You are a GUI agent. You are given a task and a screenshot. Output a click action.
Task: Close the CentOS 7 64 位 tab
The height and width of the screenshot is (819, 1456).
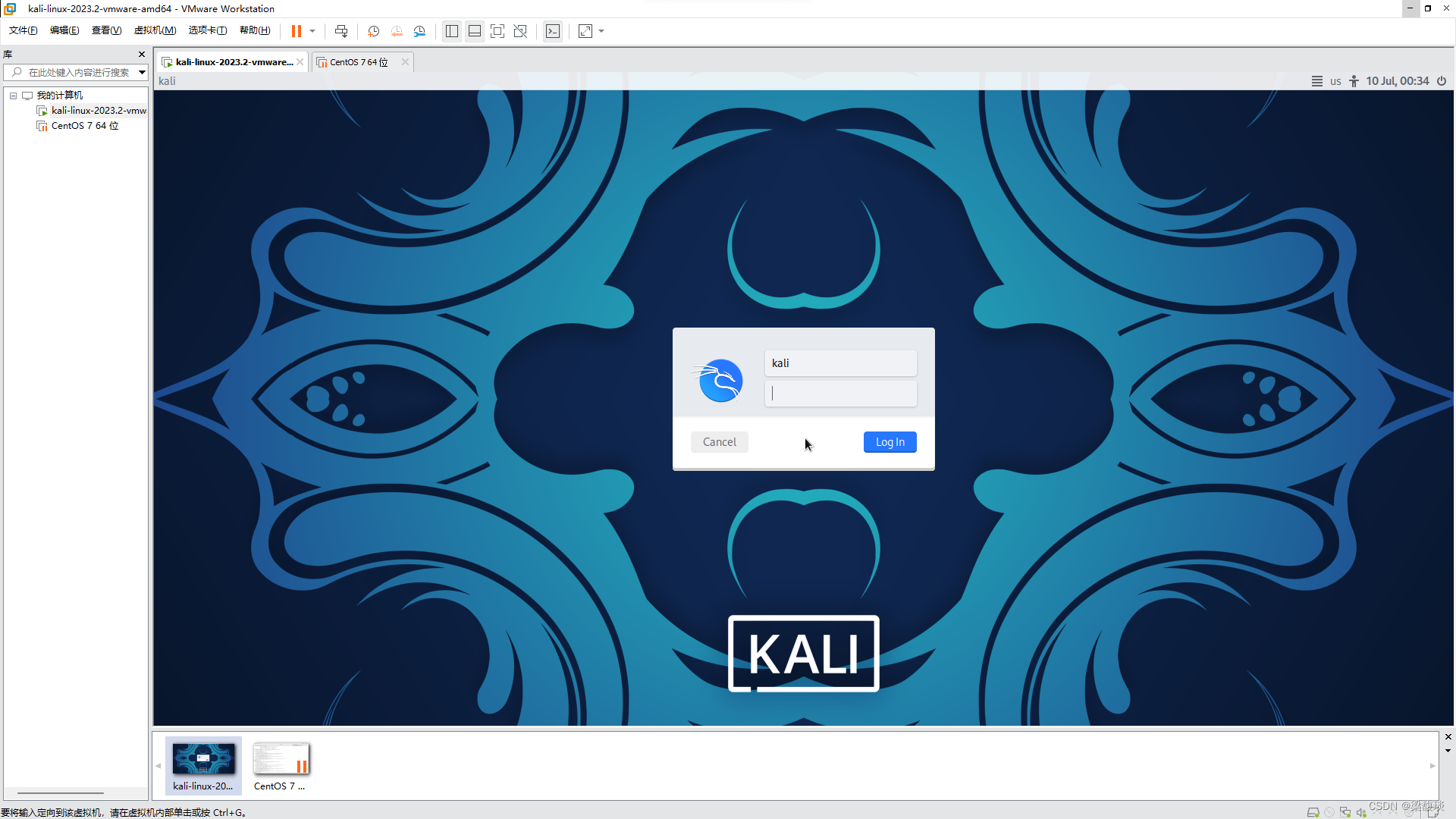[405, 62]
